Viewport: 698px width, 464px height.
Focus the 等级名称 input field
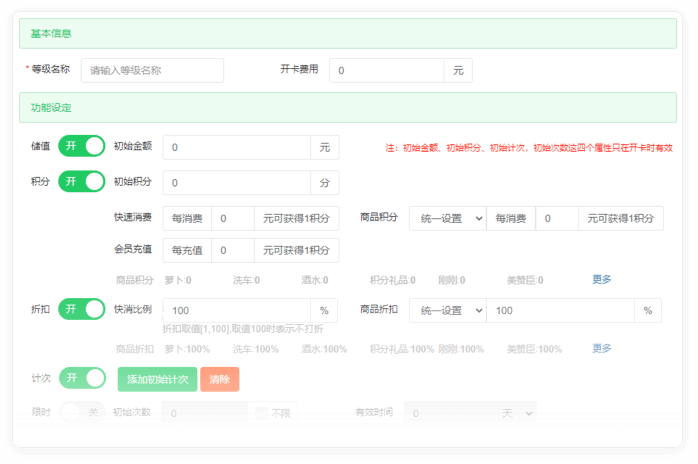point(152,70)
